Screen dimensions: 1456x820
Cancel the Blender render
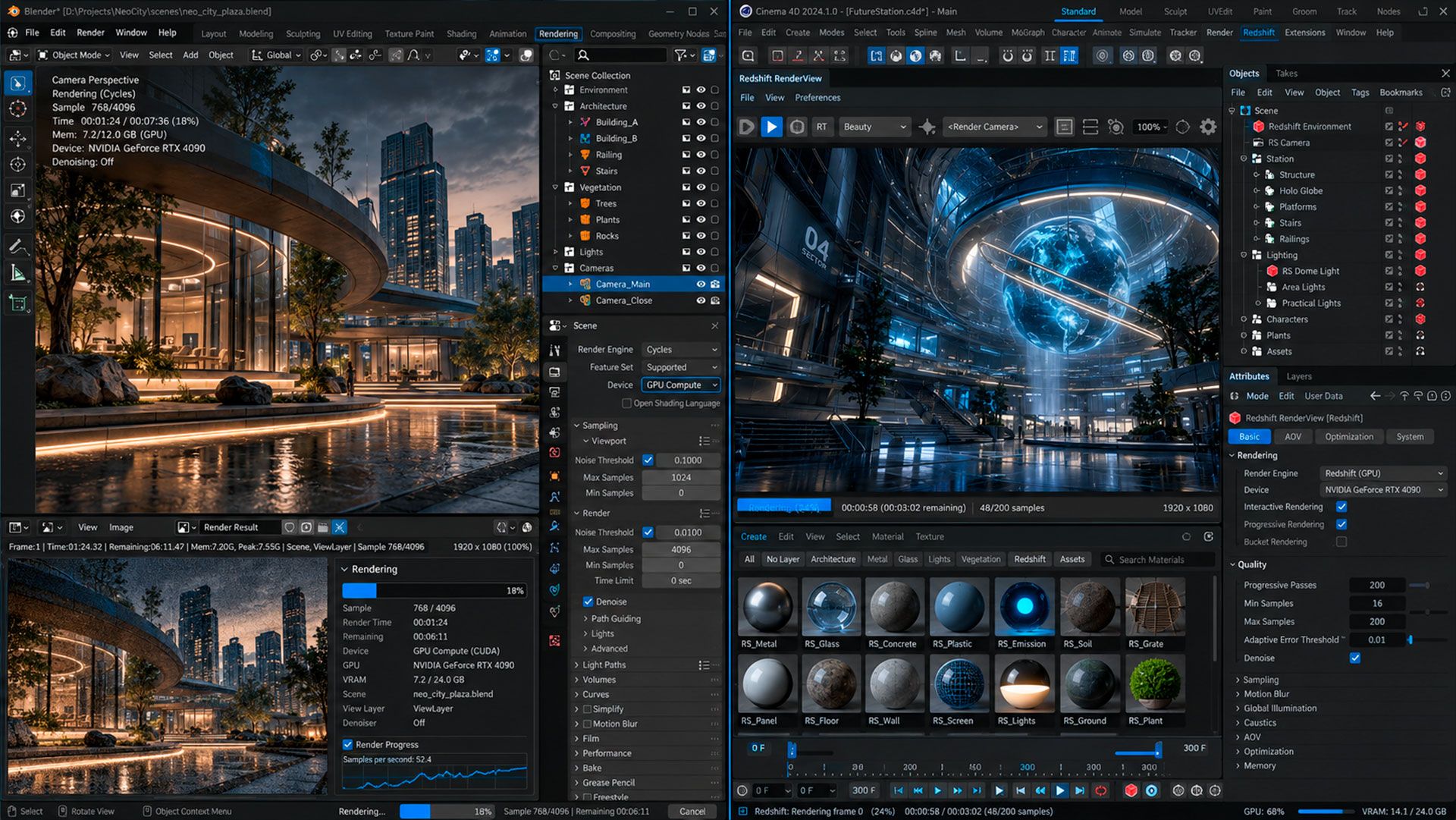692,811
